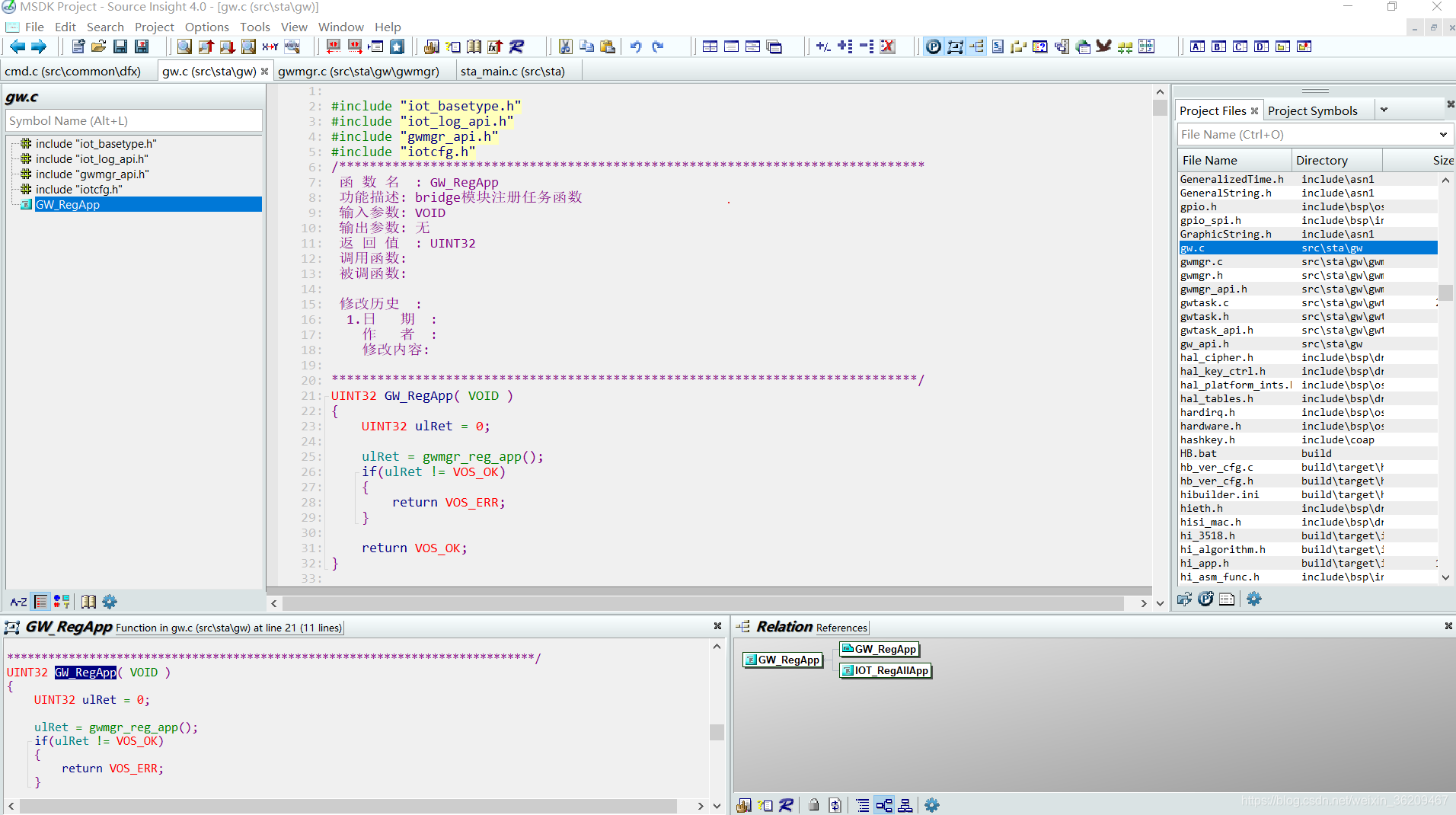This screenshot has width=1456, height=815.
Task: Sort by File Name column header
Action: pyautogui.click(x=1234, y=160)
